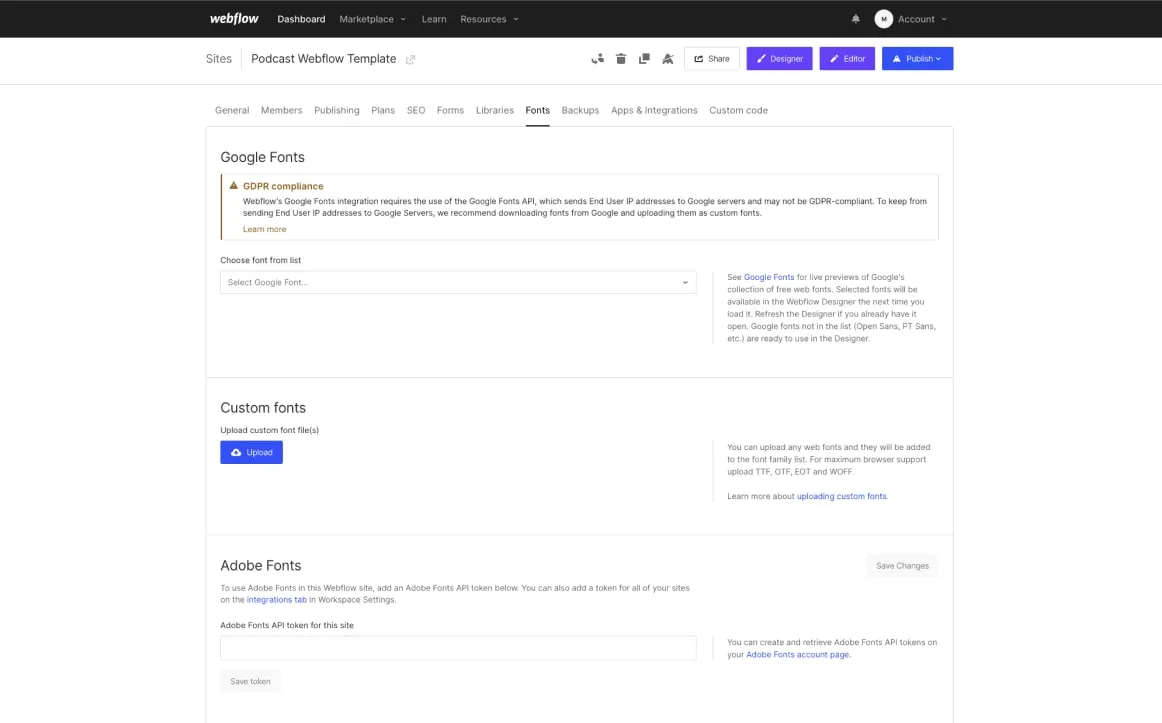
Task: Click the transfer site icon
Action: [x=597, y=59]
